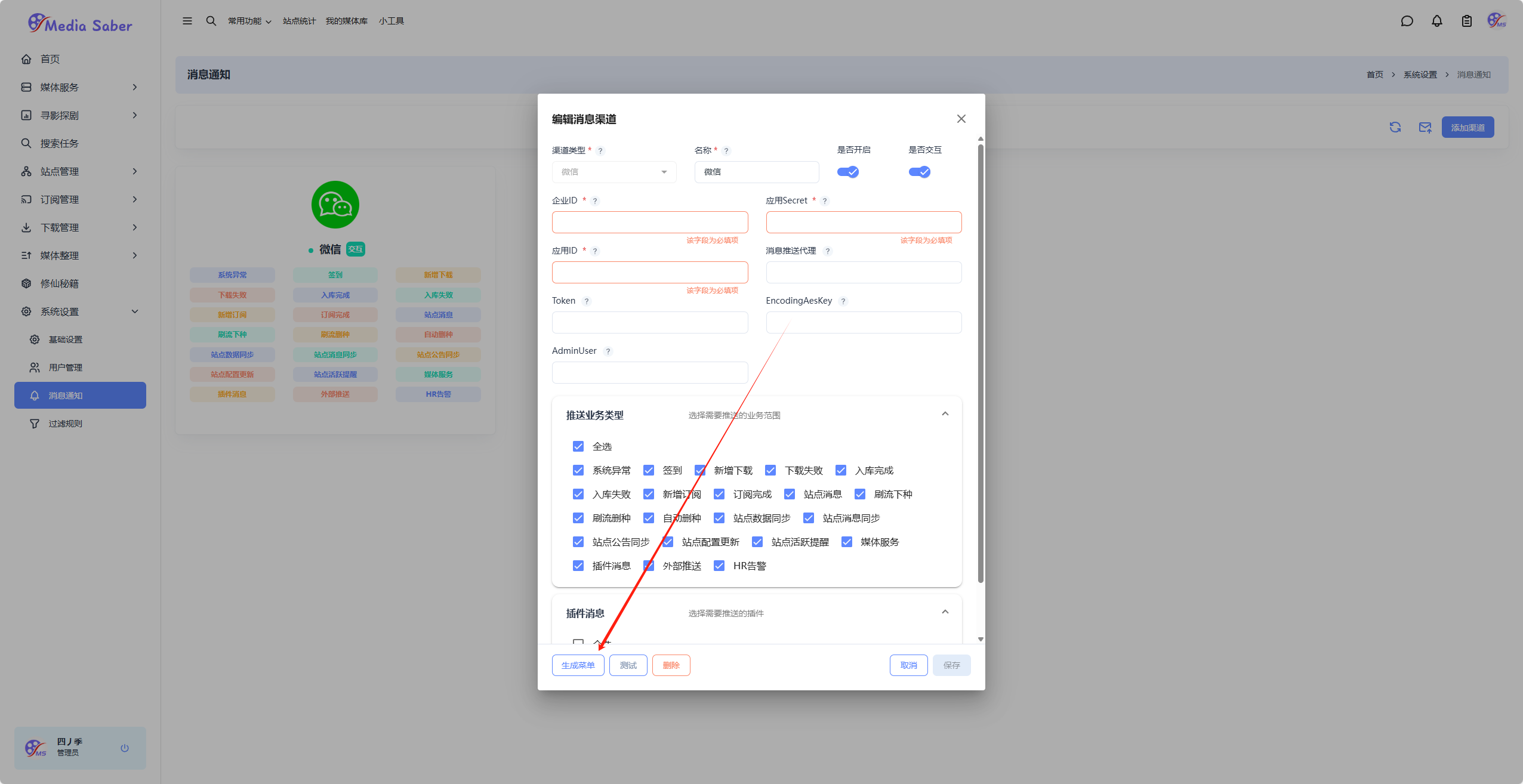This screenshot has width=1523, height=784.
Task: Open the 渠道类型 dropdown
Action: (x=613, y=172)
